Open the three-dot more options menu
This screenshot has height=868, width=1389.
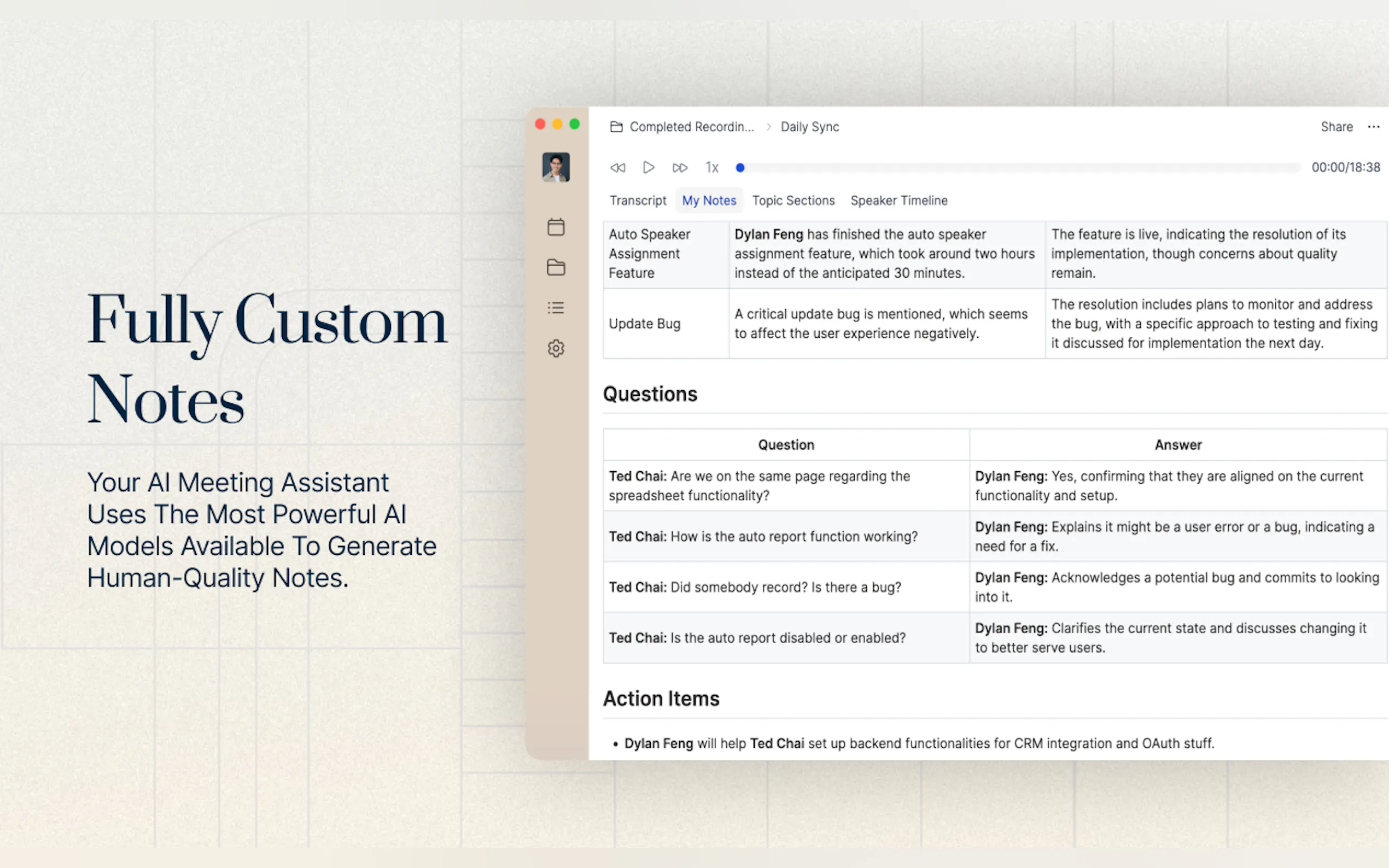[1373, 127]
